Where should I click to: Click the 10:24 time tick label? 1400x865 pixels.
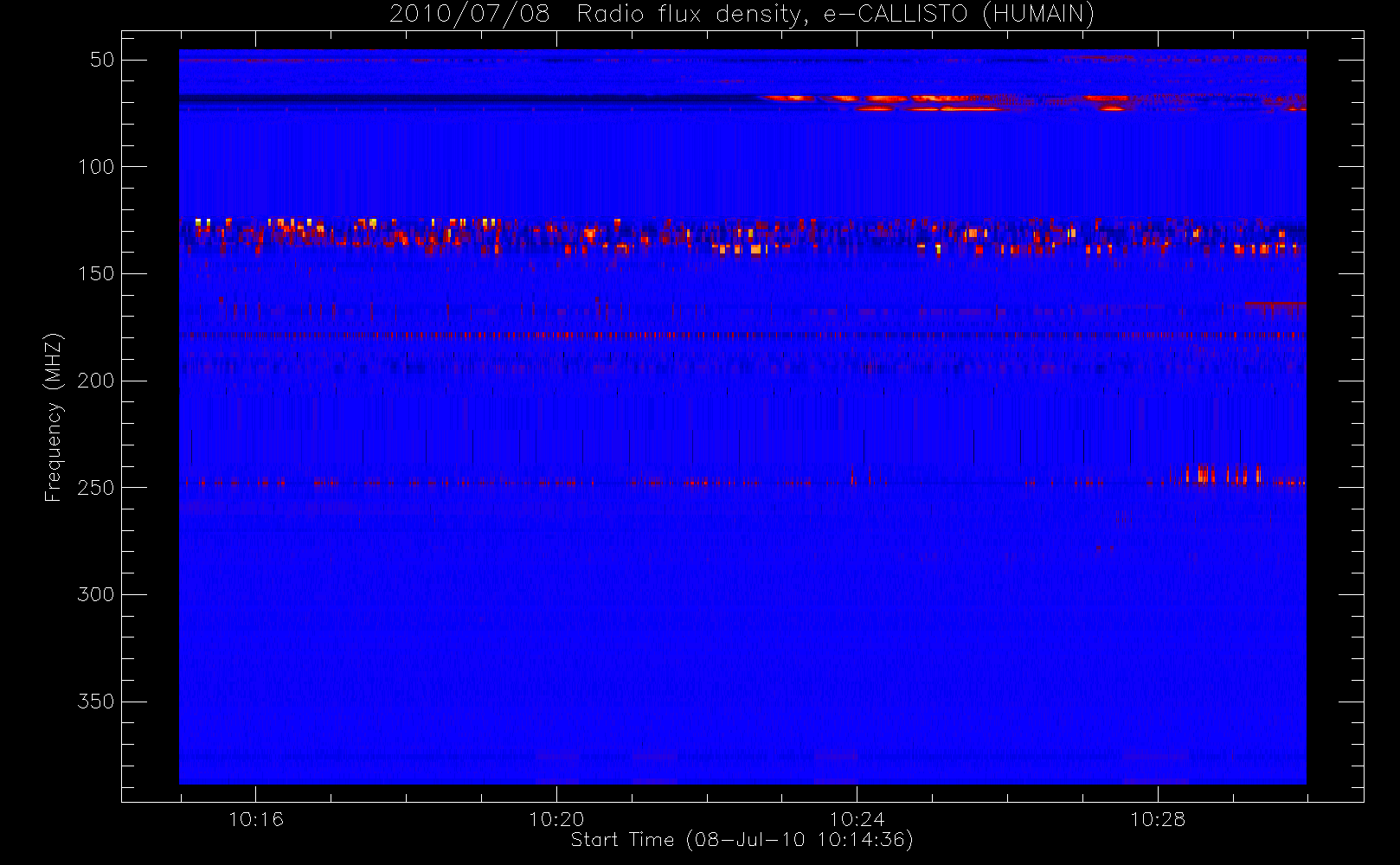point(857,819)
